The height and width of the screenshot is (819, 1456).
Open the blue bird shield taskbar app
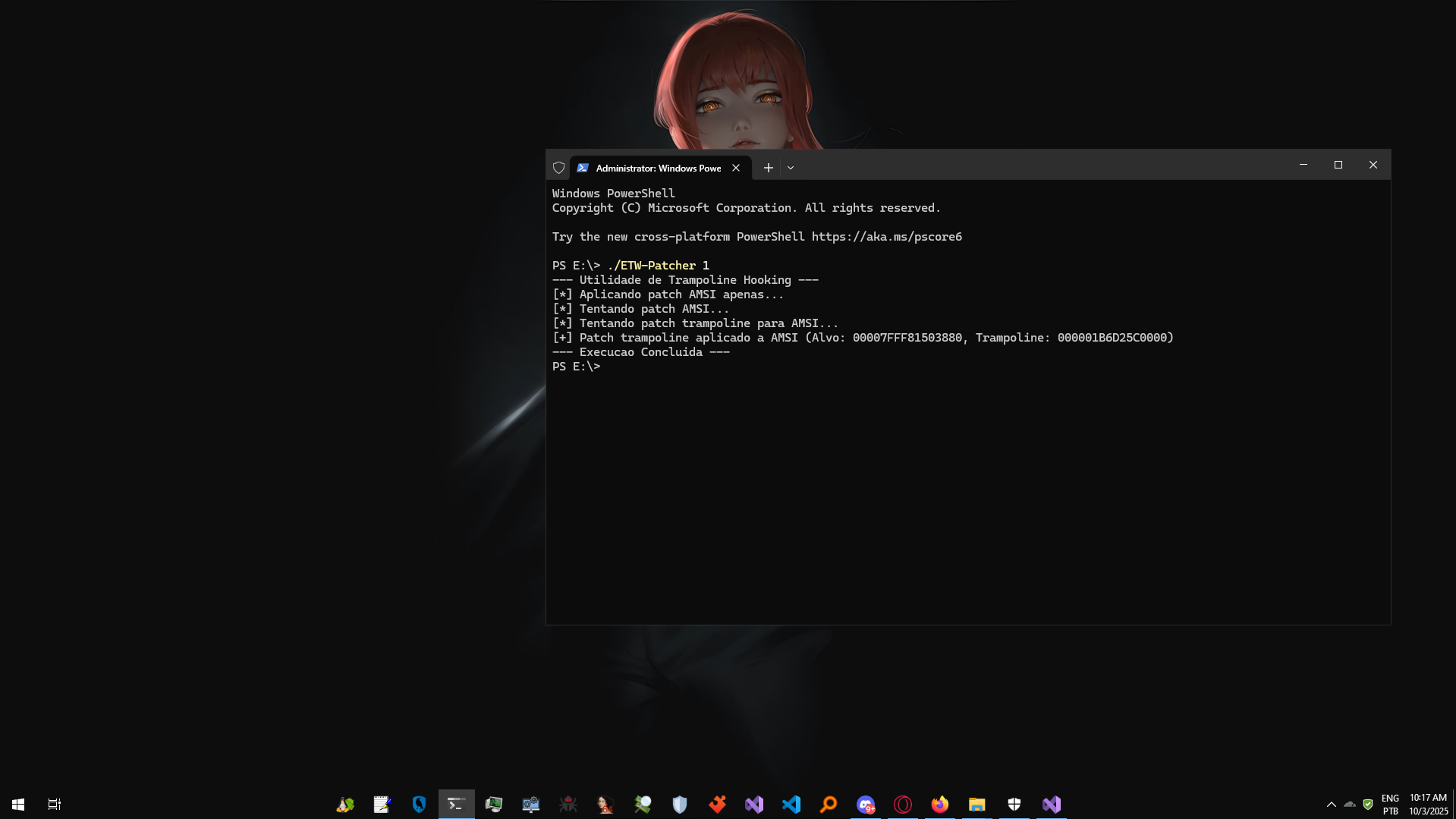[420, 805]
